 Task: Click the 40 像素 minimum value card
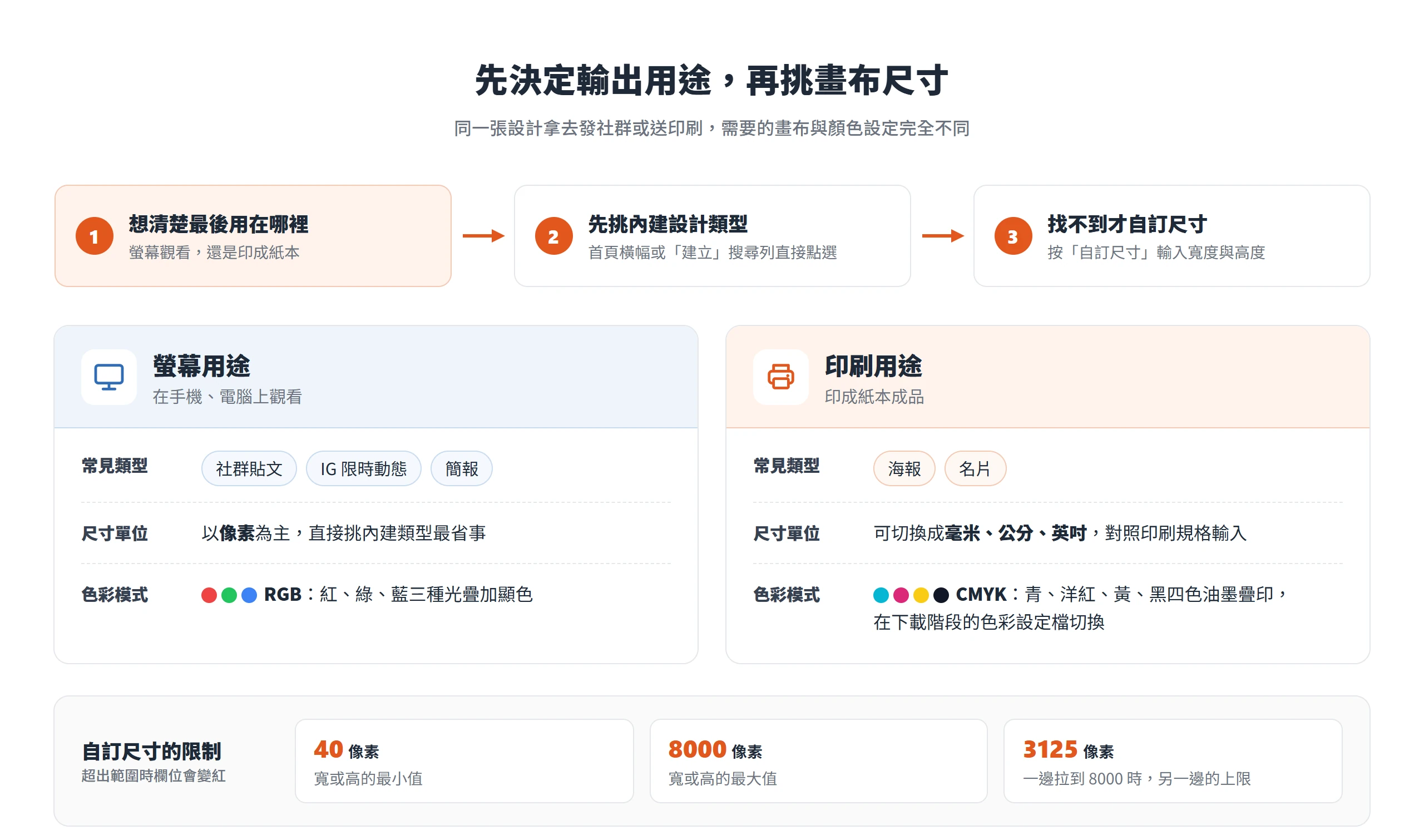[x=464, y=761]
